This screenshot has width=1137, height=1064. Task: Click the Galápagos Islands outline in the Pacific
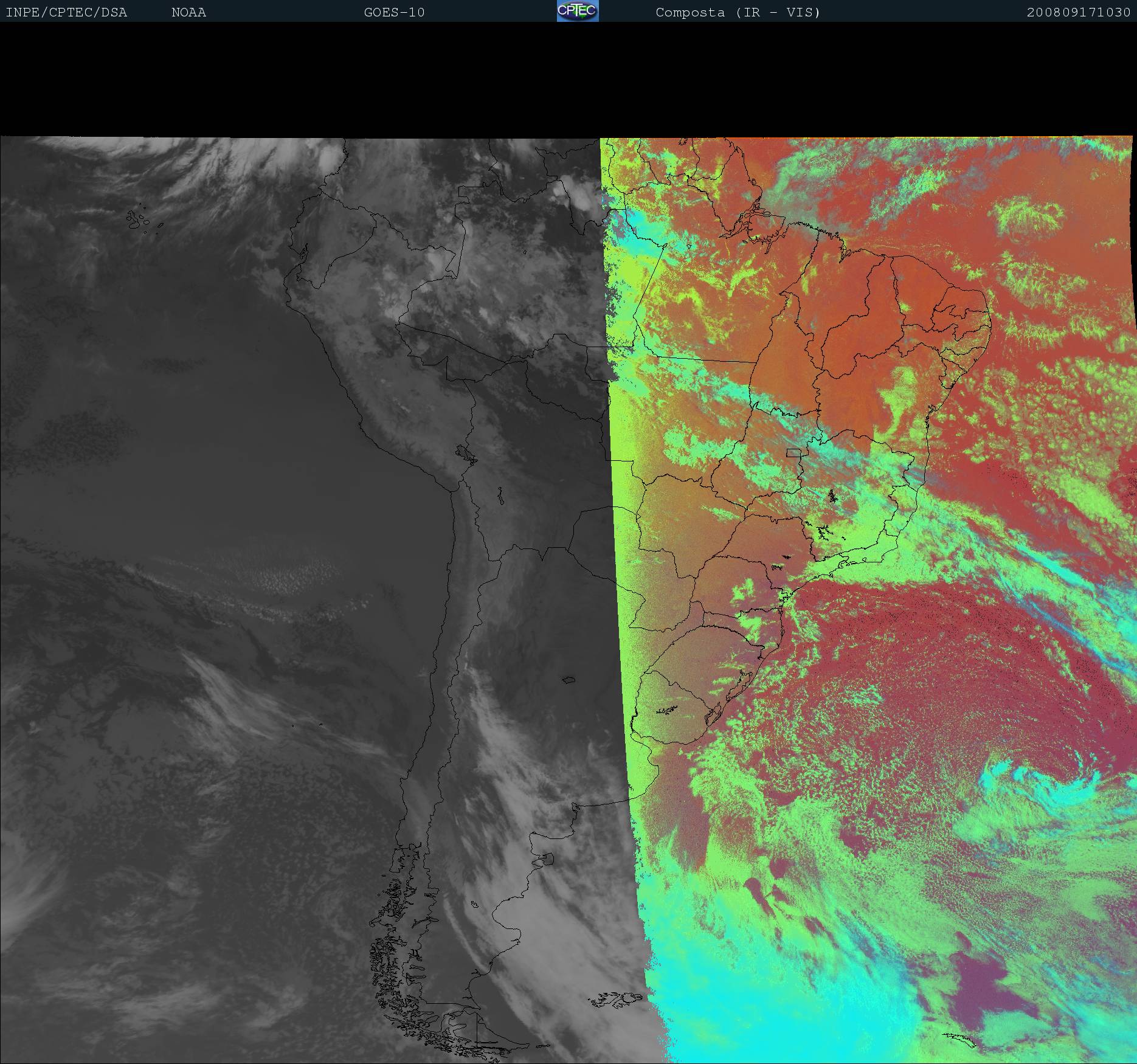click(139, 219)
